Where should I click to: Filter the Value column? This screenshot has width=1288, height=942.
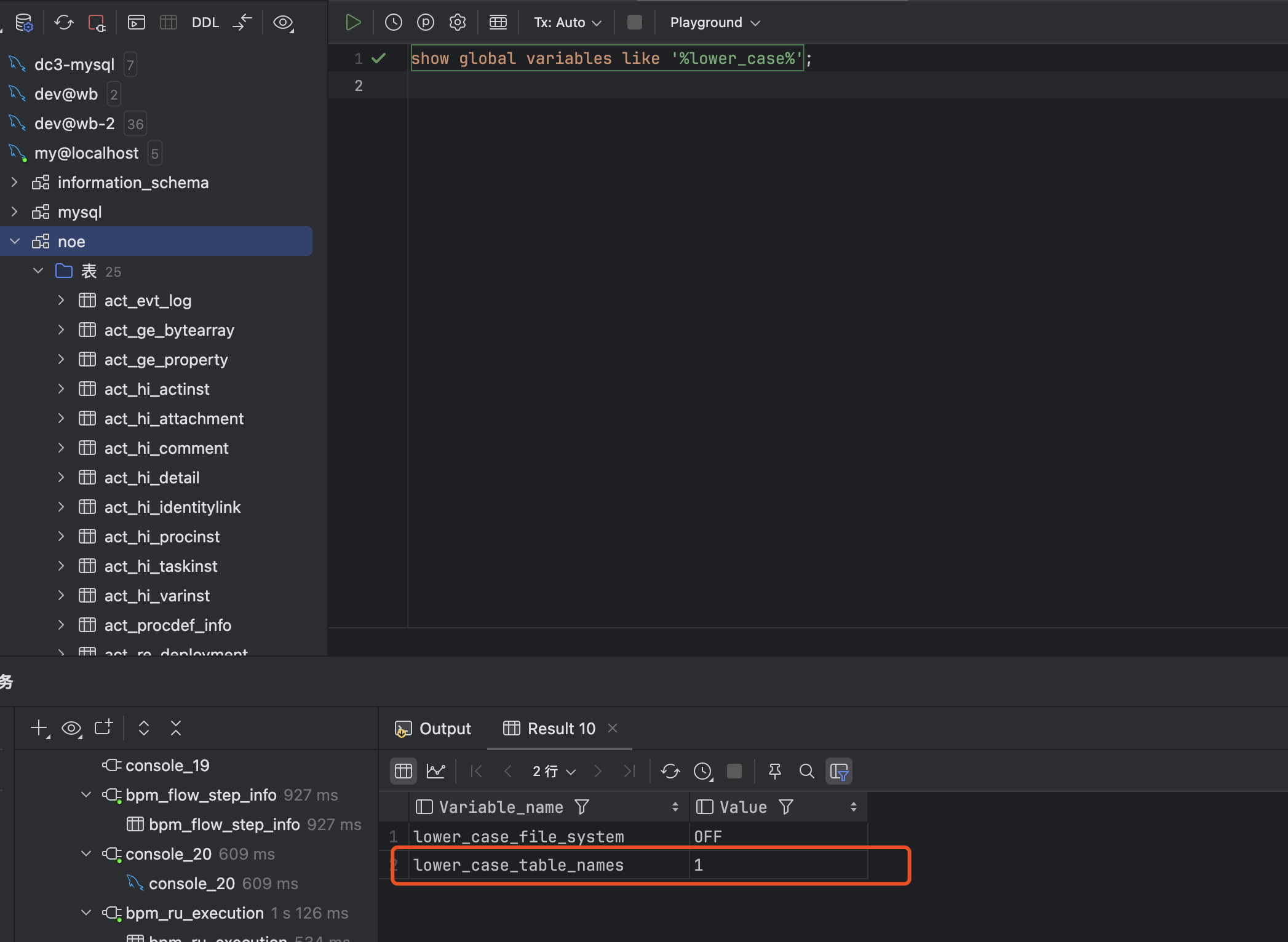click(x=786, y=807)
